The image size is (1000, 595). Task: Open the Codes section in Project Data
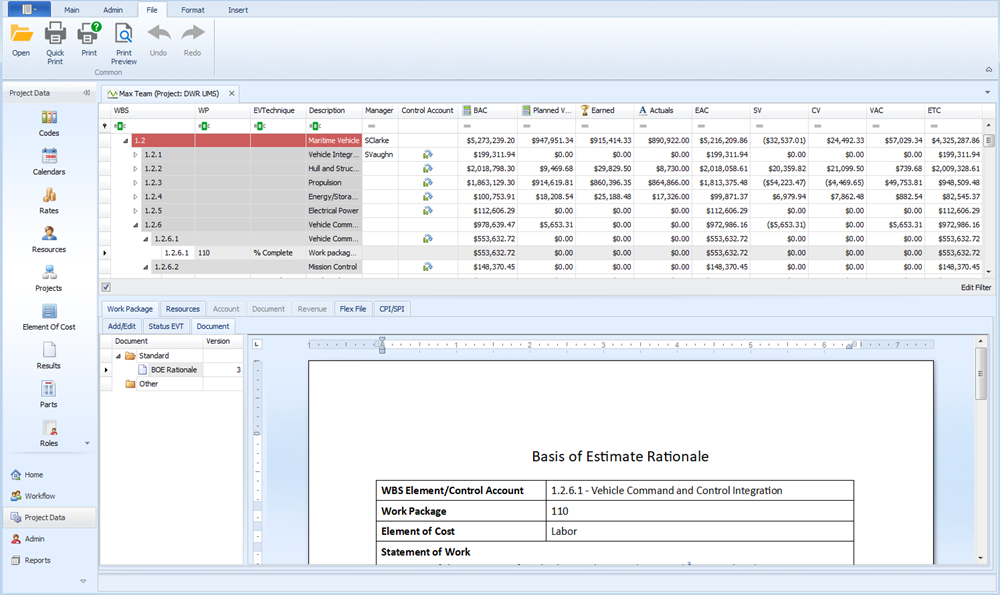pos(49,119)
